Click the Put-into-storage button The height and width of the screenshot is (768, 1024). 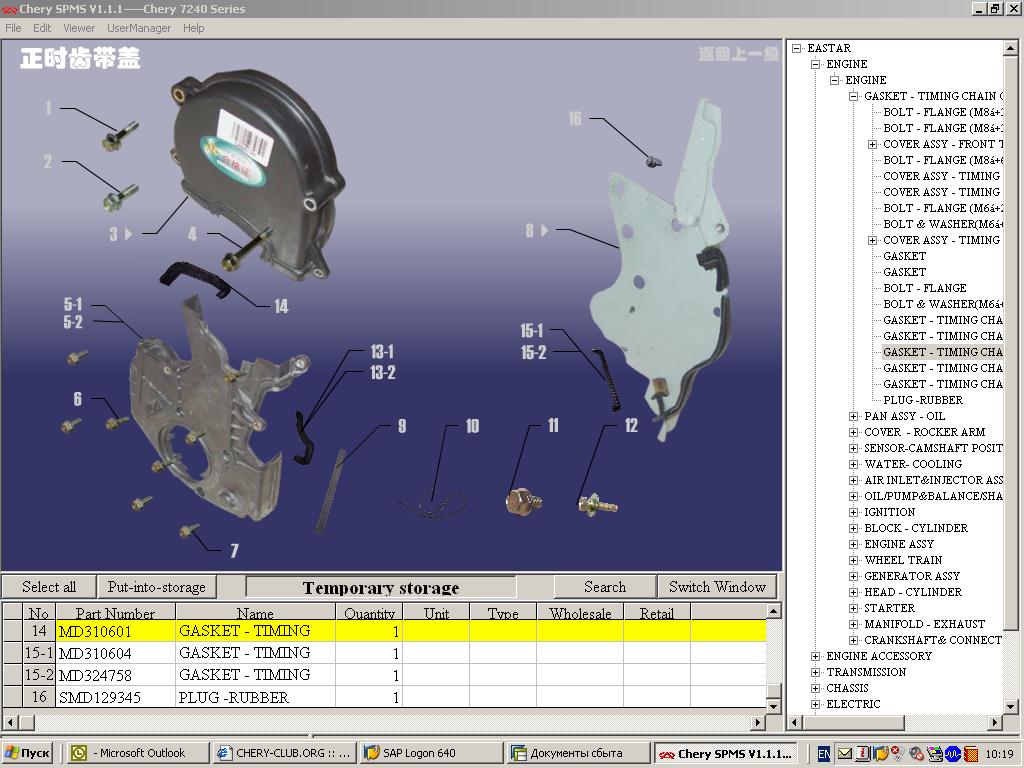click(157, 586)
